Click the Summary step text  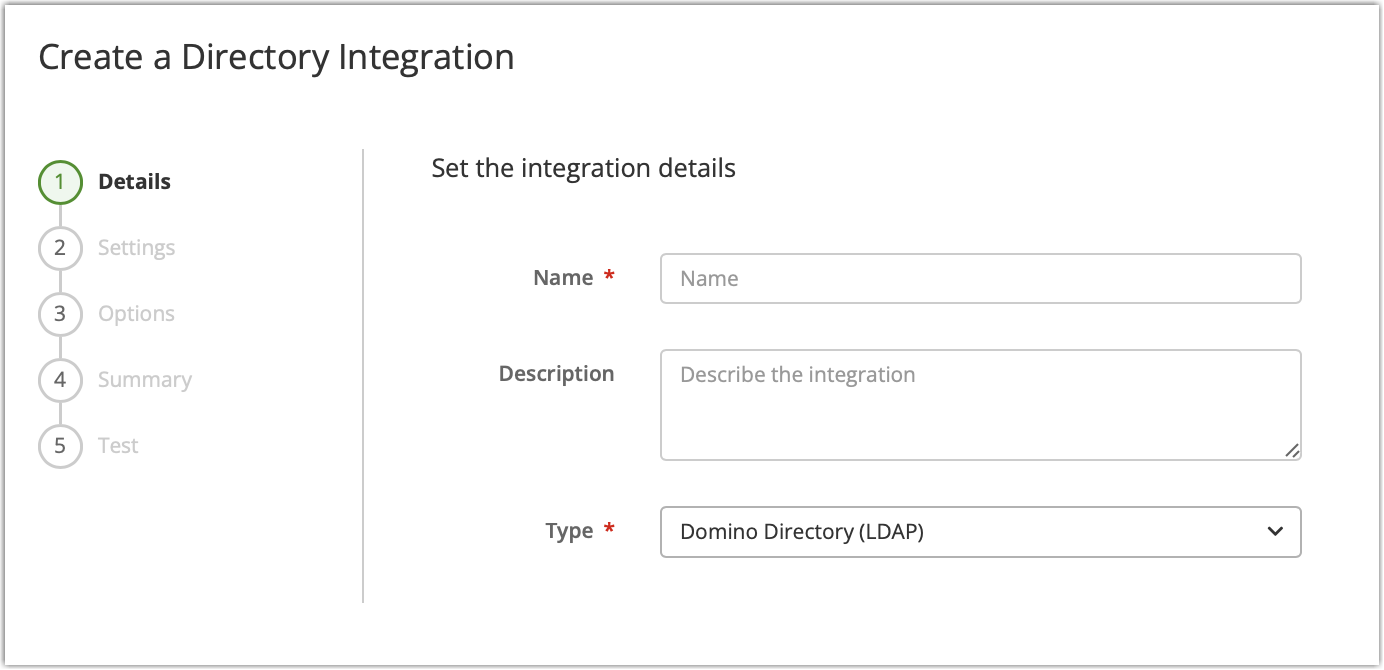click(144, 379)
